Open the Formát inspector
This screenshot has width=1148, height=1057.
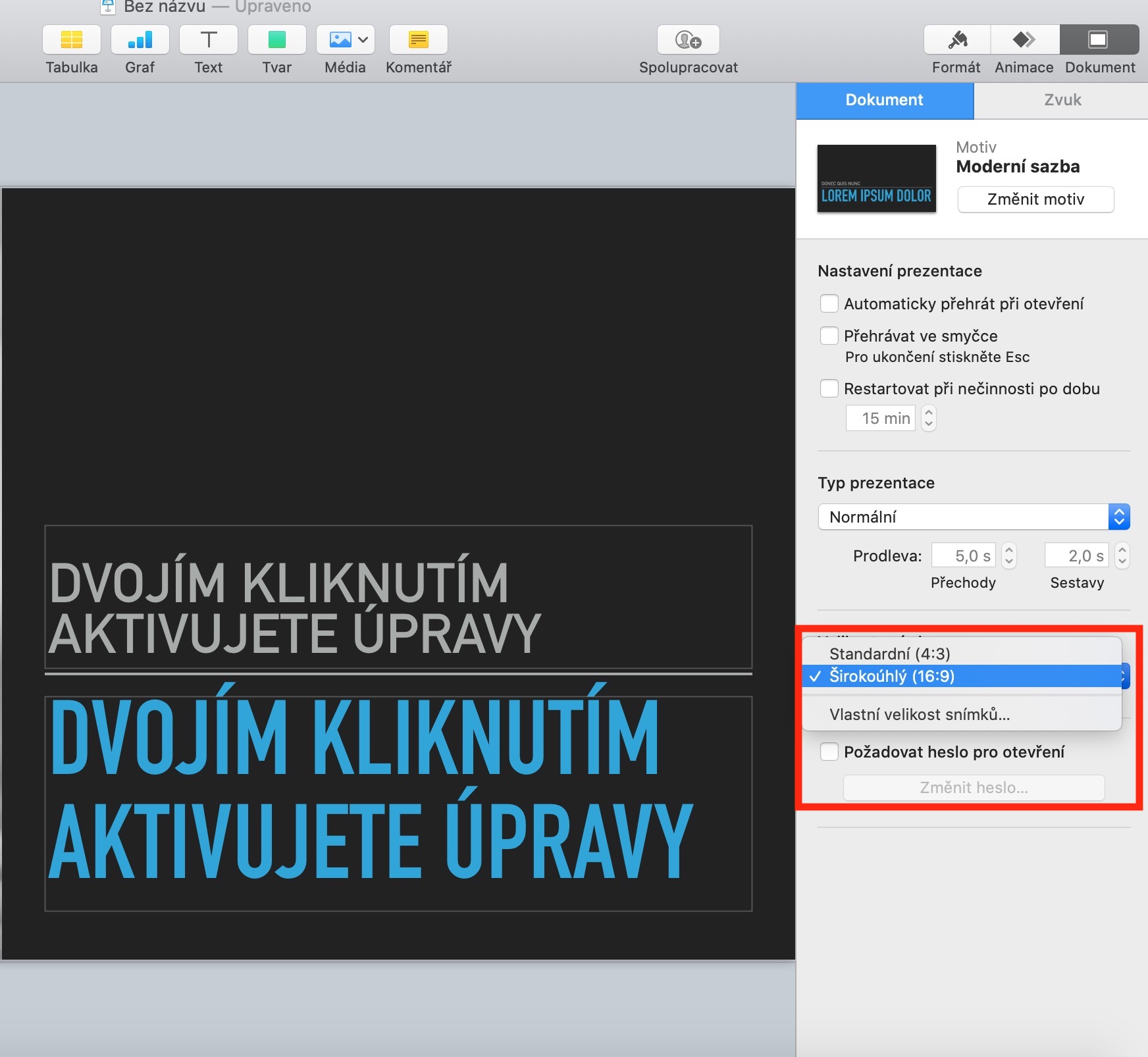tap(956, 40)
